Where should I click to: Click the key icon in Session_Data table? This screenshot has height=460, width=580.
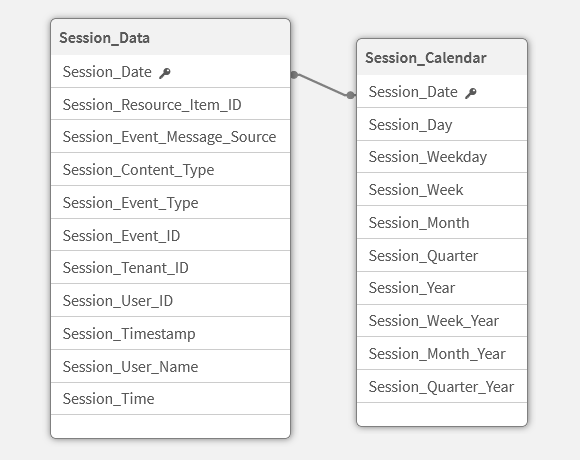[165, 73]
